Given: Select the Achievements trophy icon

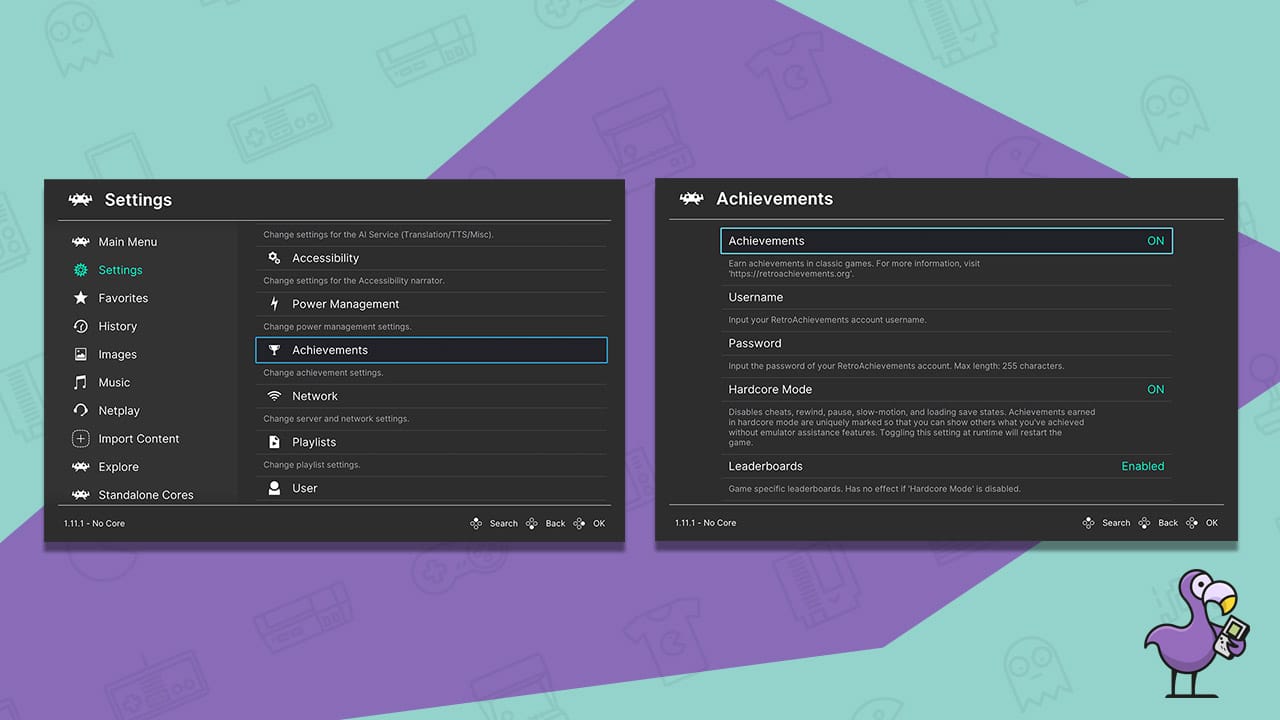Looking at the screenshot, I should click(x=275, y=350).
